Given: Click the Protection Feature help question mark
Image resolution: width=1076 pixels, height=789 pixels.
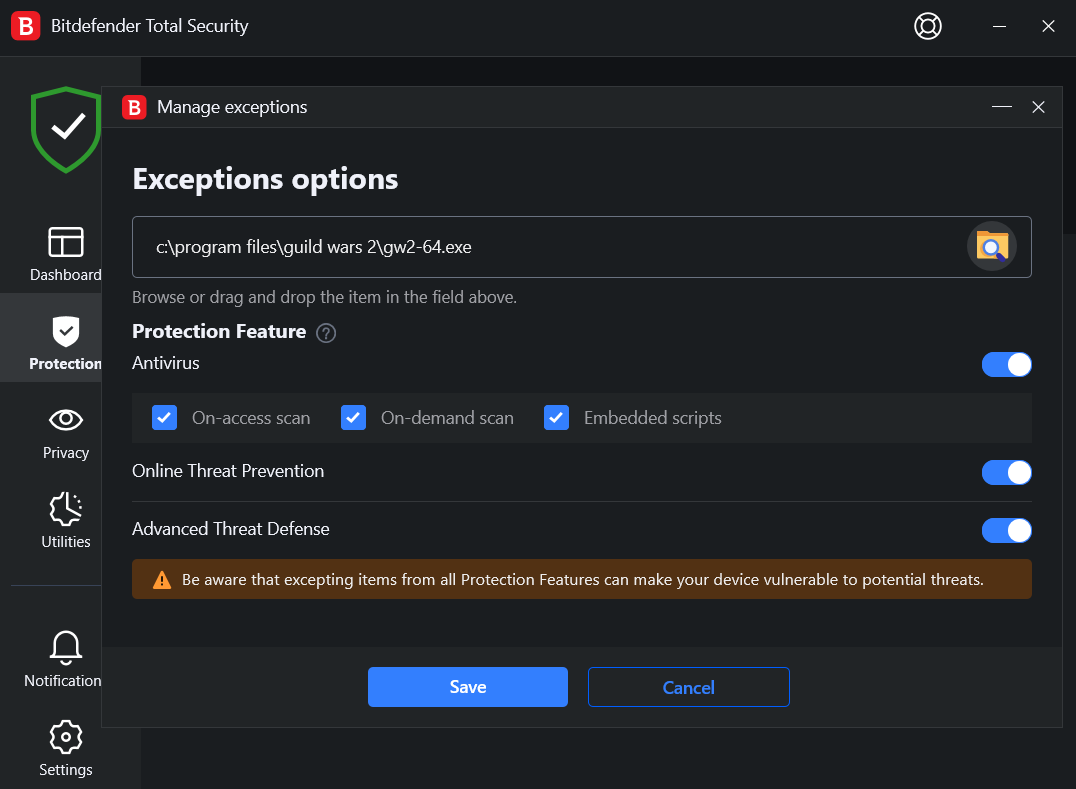Looking at the screenshot, I should (x=326, y=333).
